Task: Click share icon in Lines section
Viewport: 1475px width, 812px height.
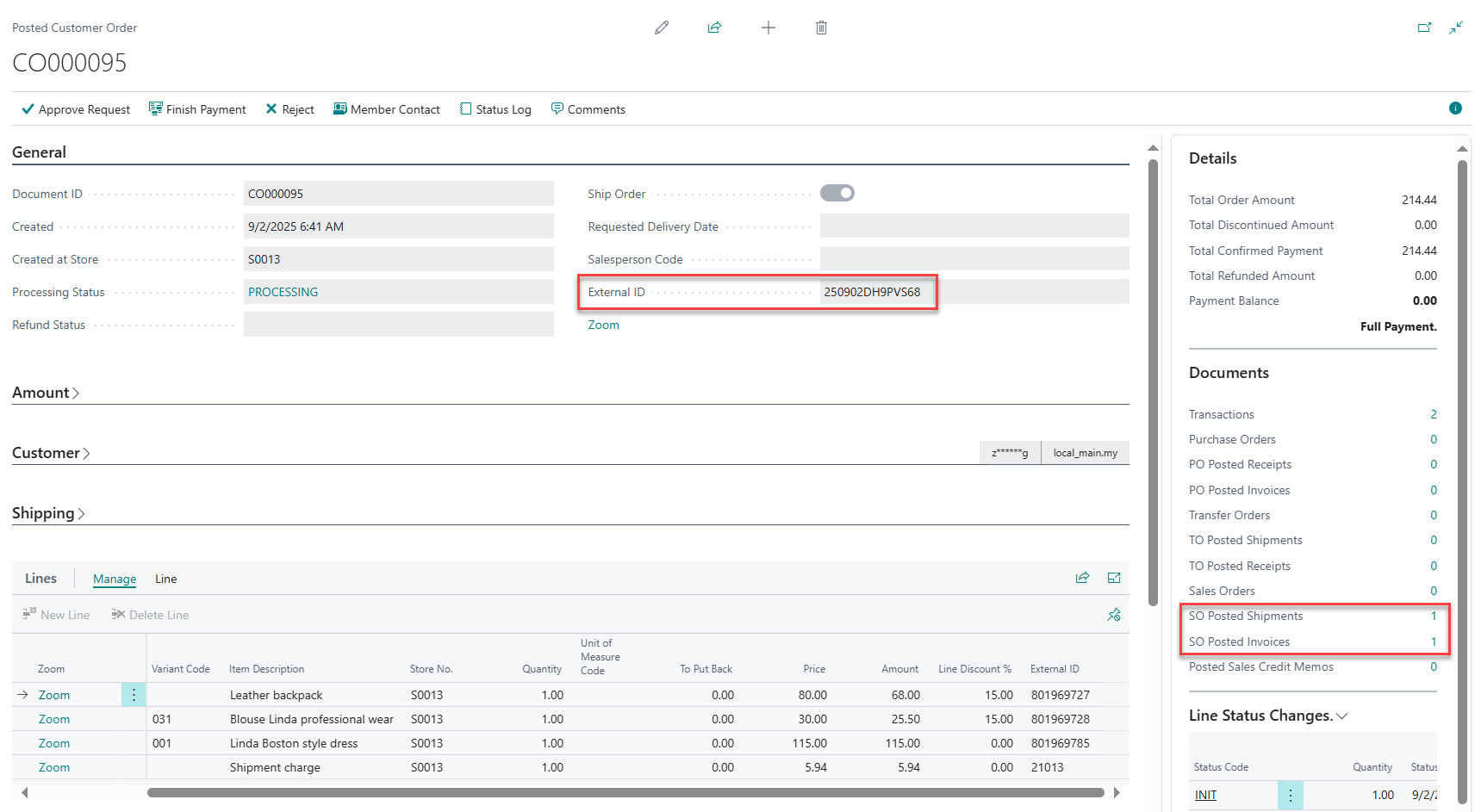Action: [x=1082, y=578]
